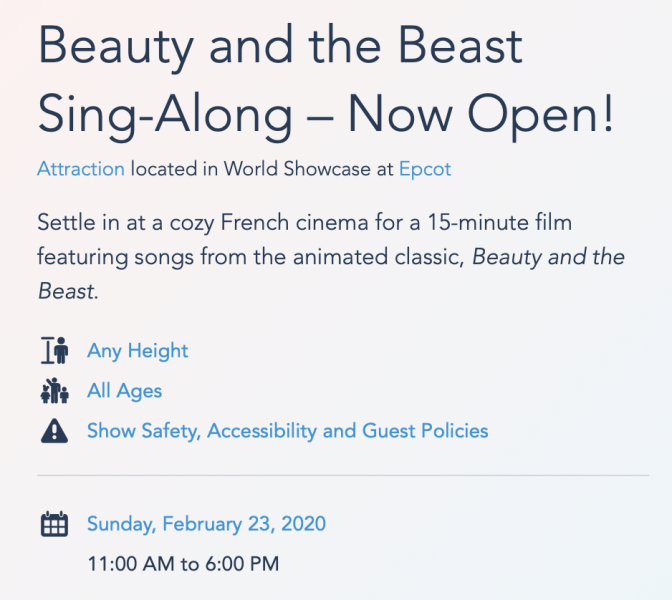Click the horizontal divider above the date
The image size is (672, 600).
coord(343,475)
